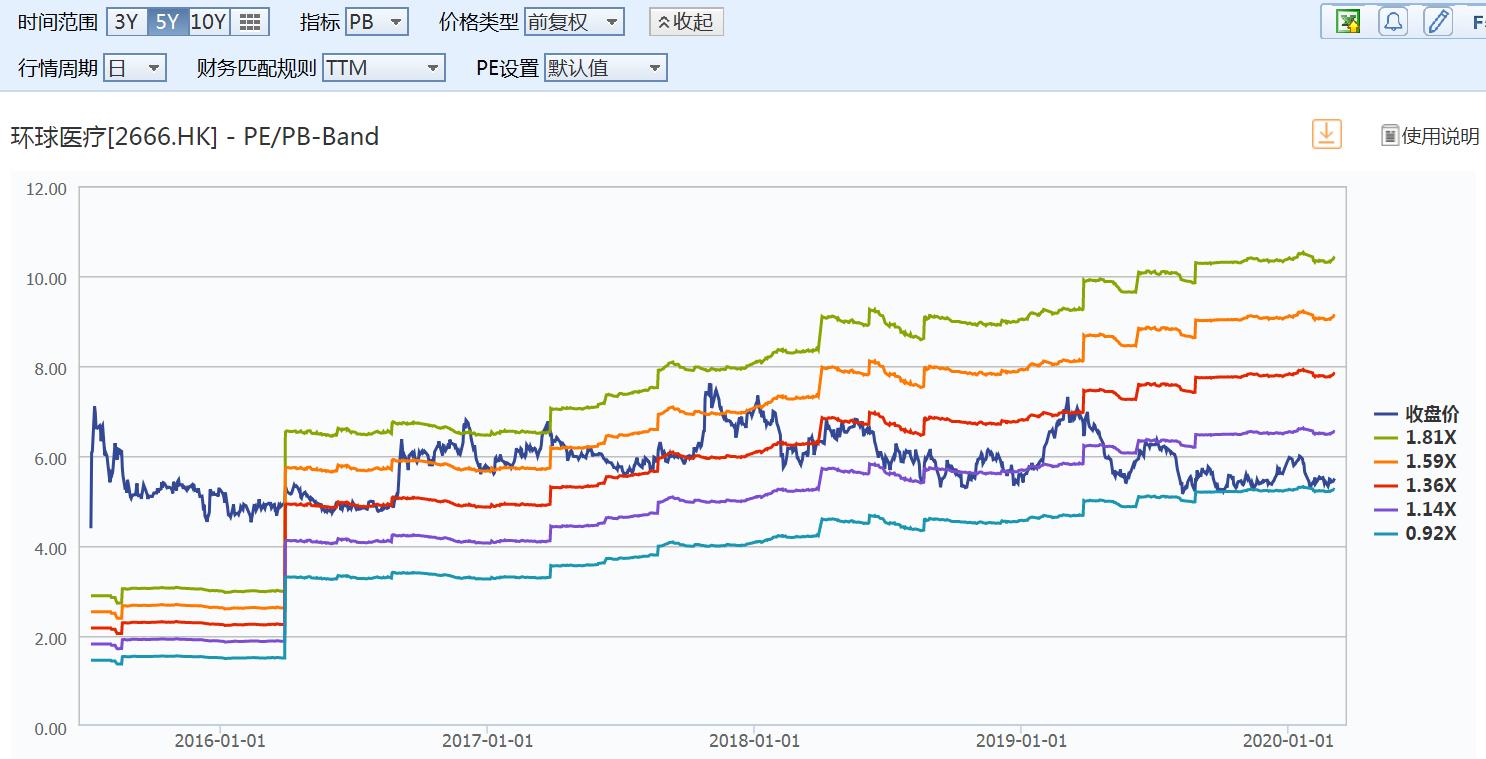Open the bell alert icon
1486x759 pixels.
click(x=1393, y=21)
